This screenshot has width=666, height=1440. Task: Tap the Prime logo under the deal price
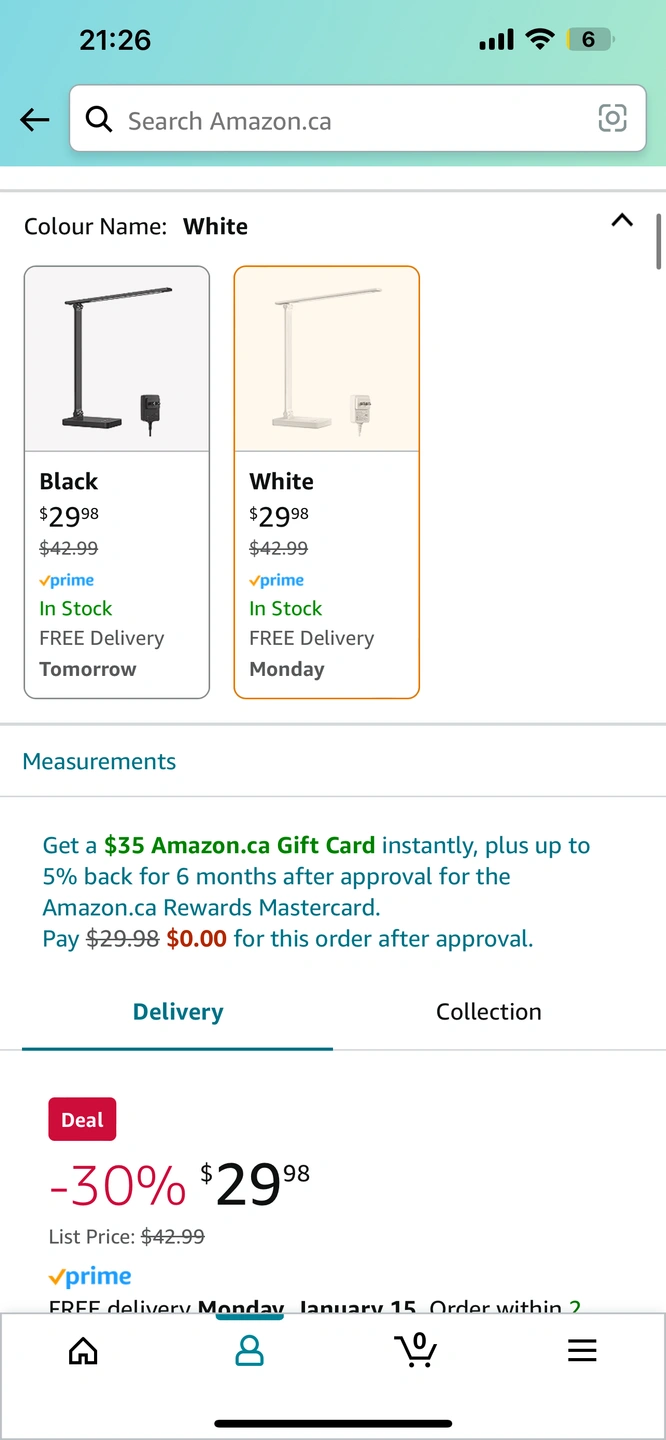[x=90, y=1277]
